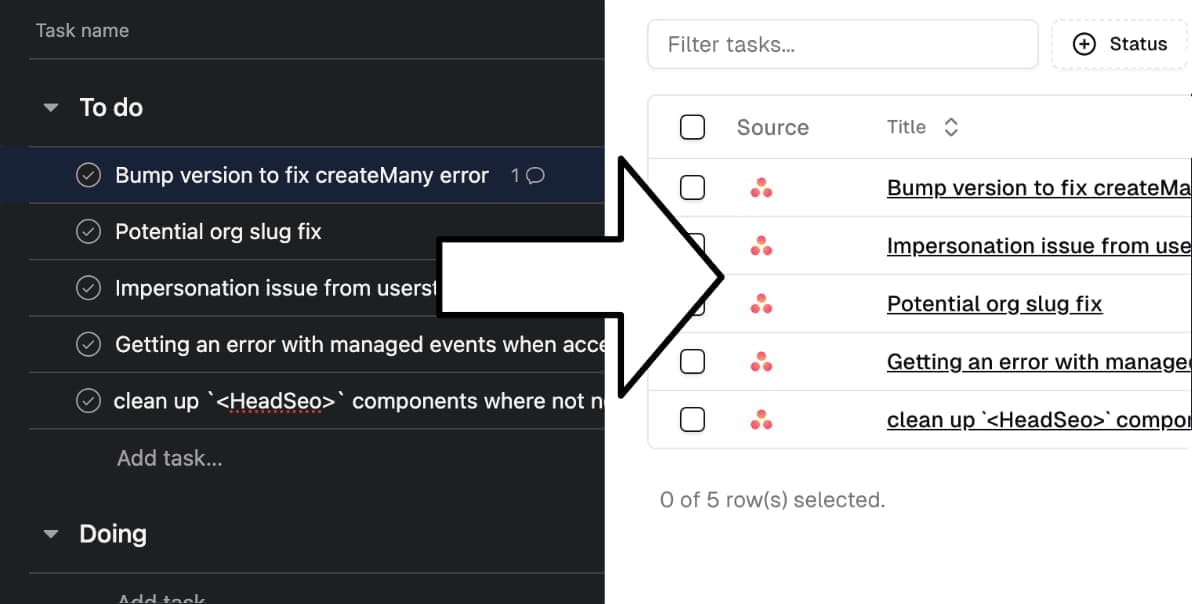Click the Asana source icon in the first row
The image size is (1192, 604).
click(x=761, y=188)
